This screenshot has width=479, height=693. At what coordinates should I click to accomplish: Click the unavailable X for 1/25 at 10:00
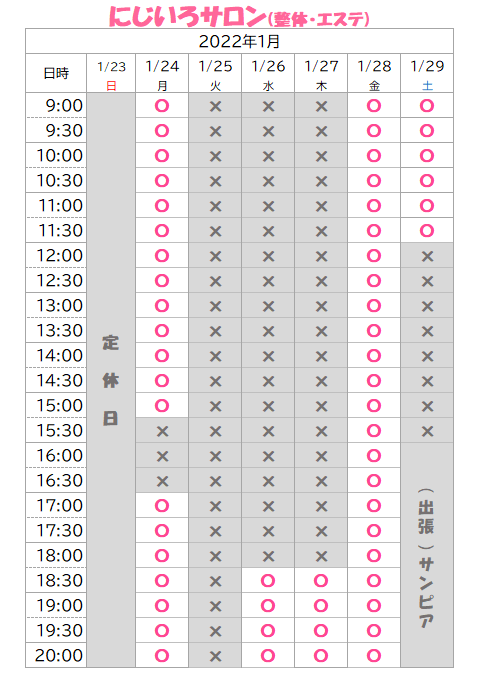coord(215,156)
